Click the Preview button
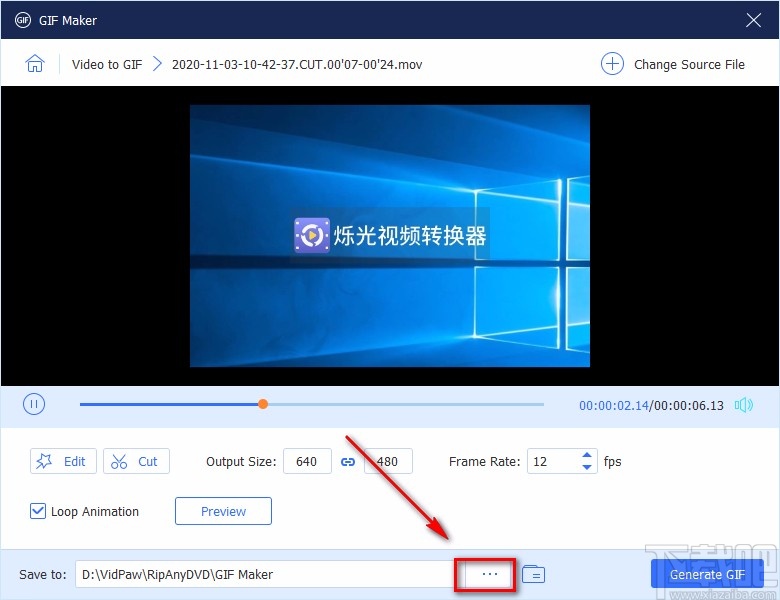This screenshot has width=780, height=600. (223, 511)
